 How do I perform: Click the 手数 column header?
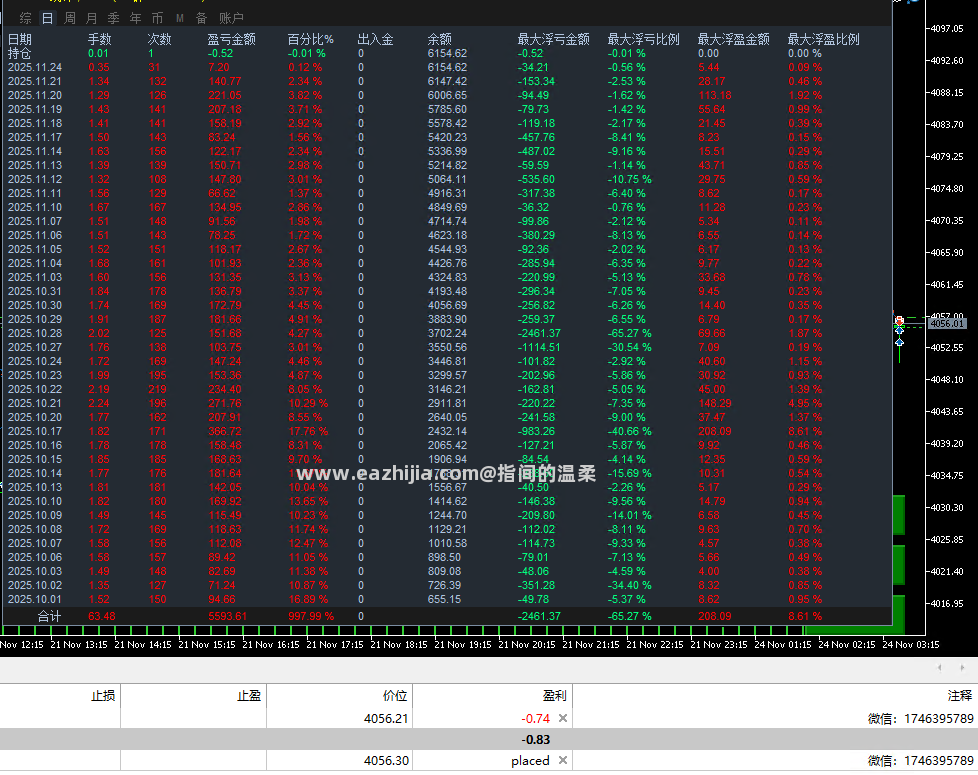point(99,39)
